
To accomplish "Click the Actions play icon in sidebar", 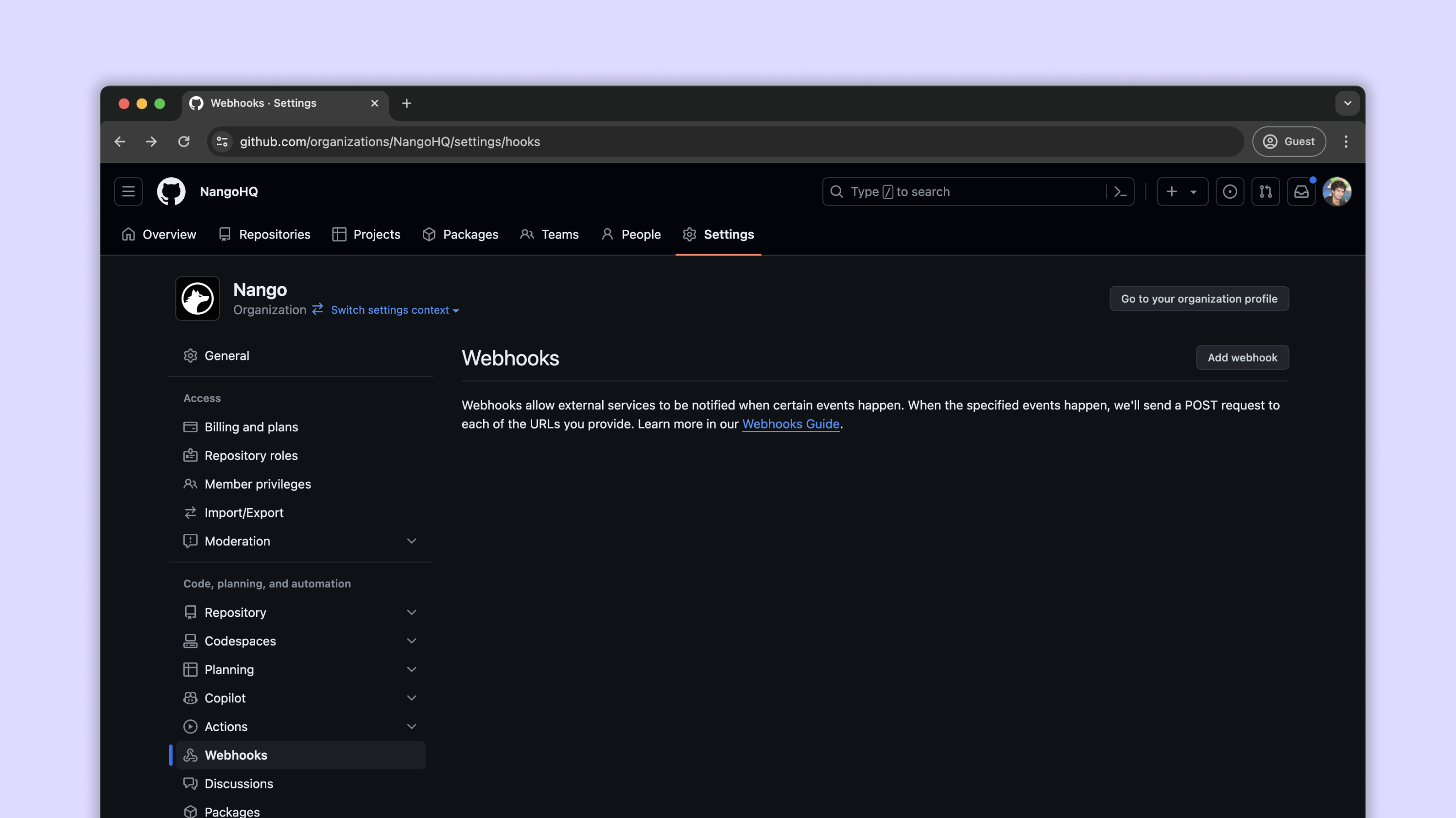I will [191, 727].
